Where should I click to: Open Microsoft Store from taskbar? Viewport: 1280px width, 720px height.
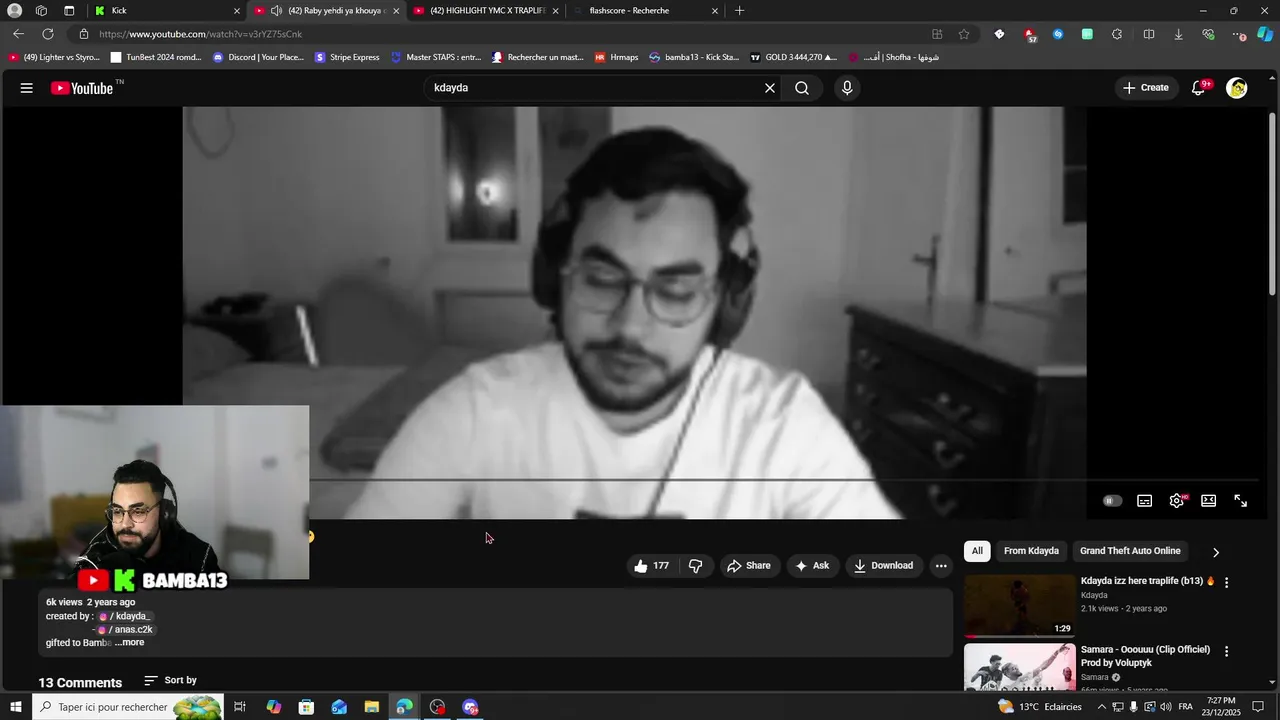[306, 707]
